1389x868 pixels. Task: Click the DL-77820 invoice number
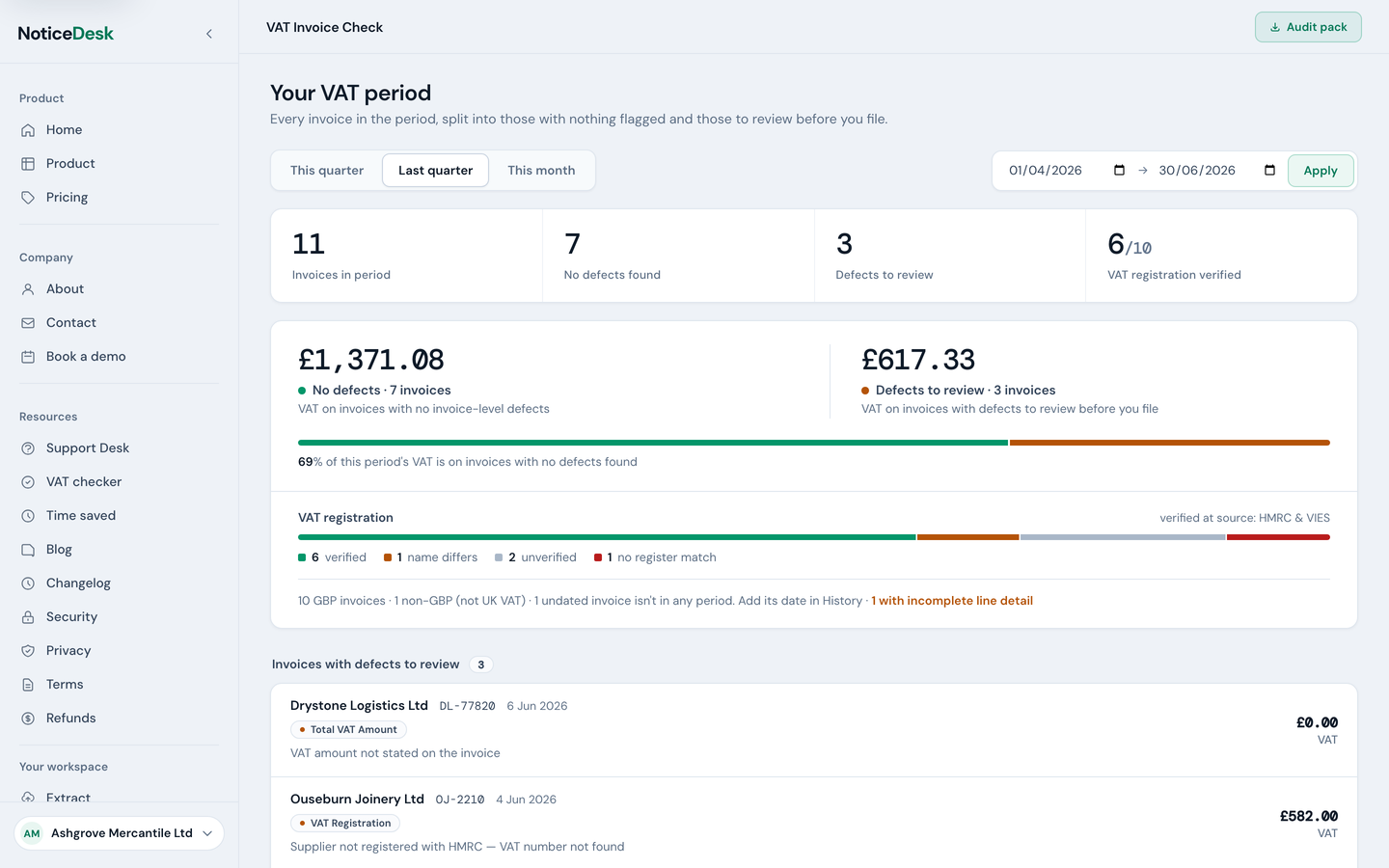pos(467,706)
